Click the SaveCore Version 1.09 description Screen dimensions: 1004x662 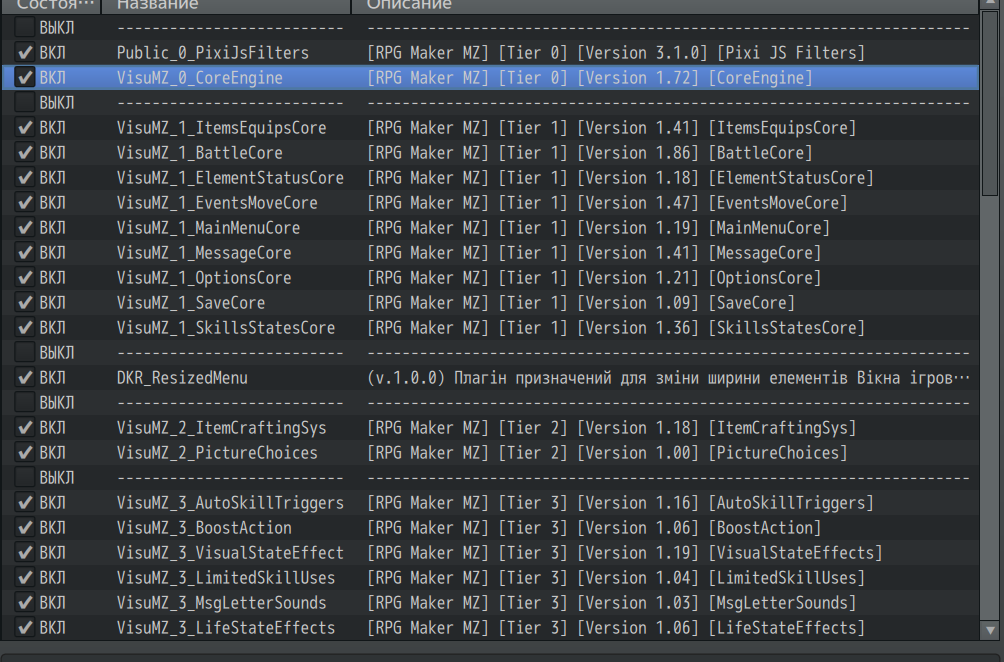581,302
